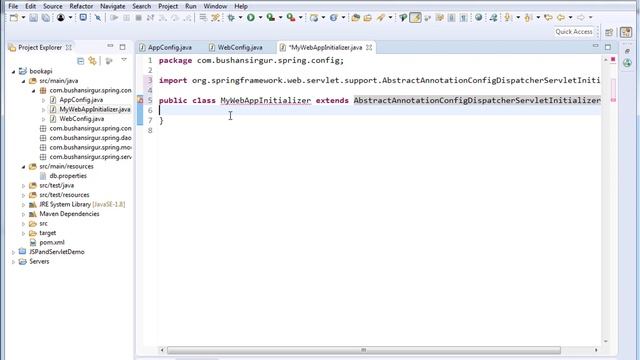The width and height of the screenshot is (640, 360).
Task: Click the New file toolbar icon
Action: coord(14,18)
